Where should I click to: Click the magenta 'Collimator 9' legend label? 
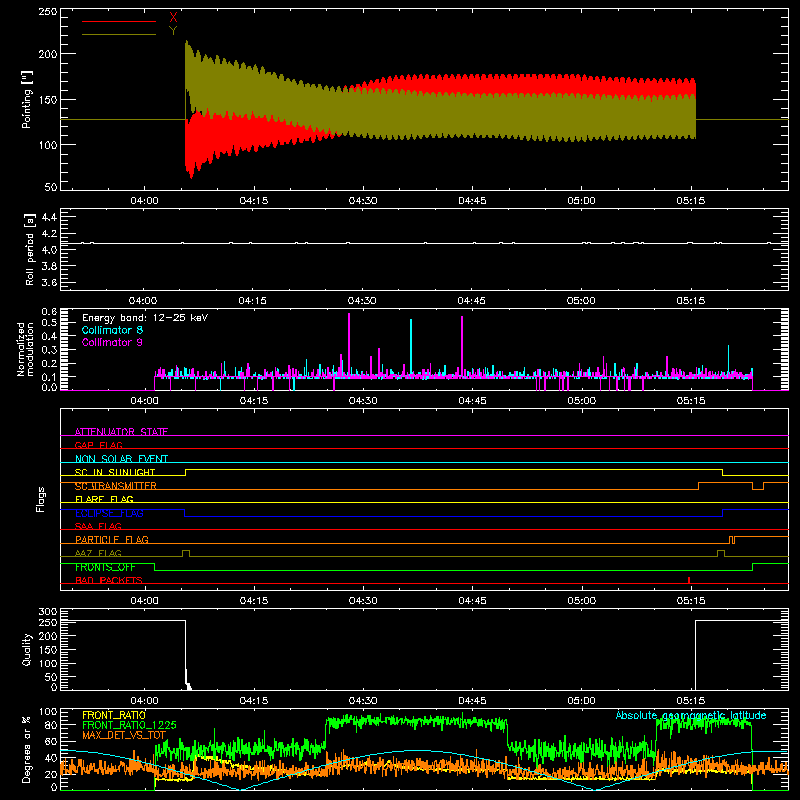click(112, 342)
